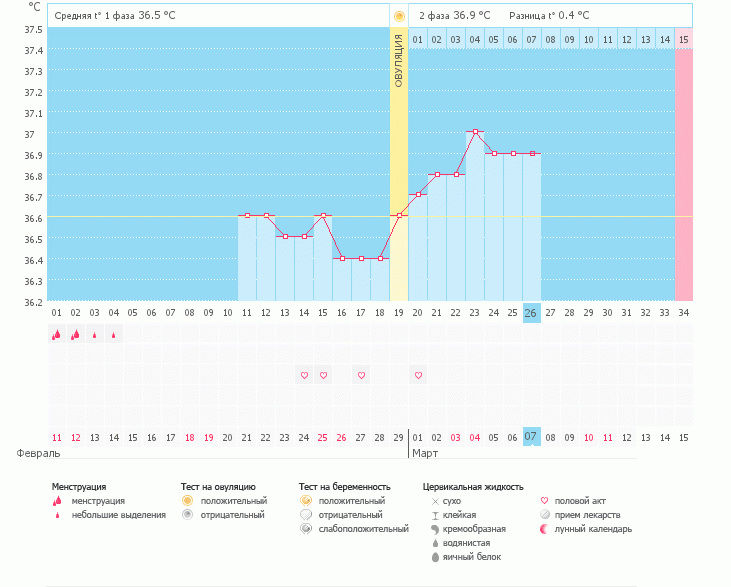The width and height of the screenshot is (731, 587).
Task: Click the egg white cervical fluid legend icon
Action: pos(435,556)
